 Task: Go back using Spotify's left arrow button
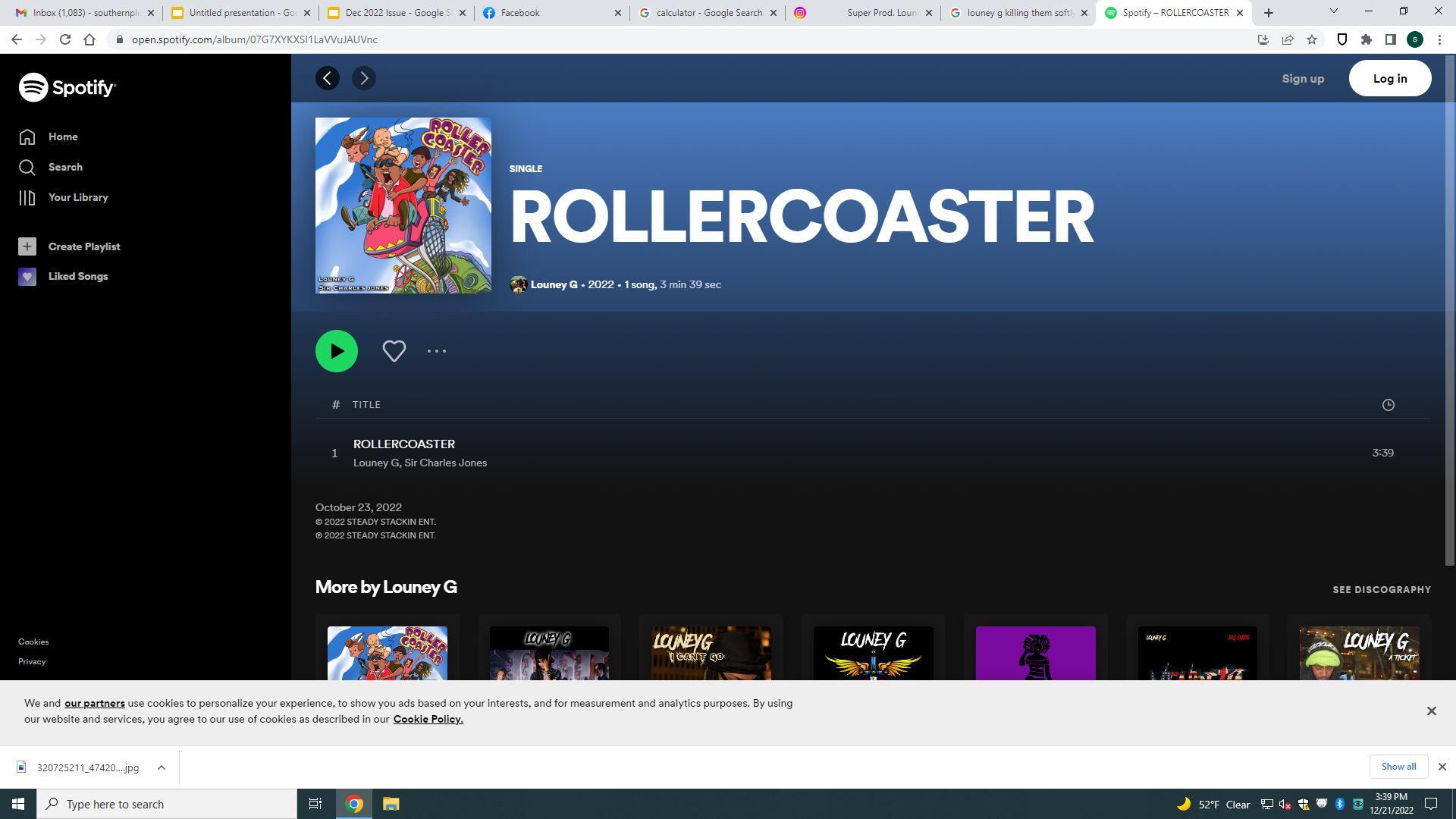[327, 78]
